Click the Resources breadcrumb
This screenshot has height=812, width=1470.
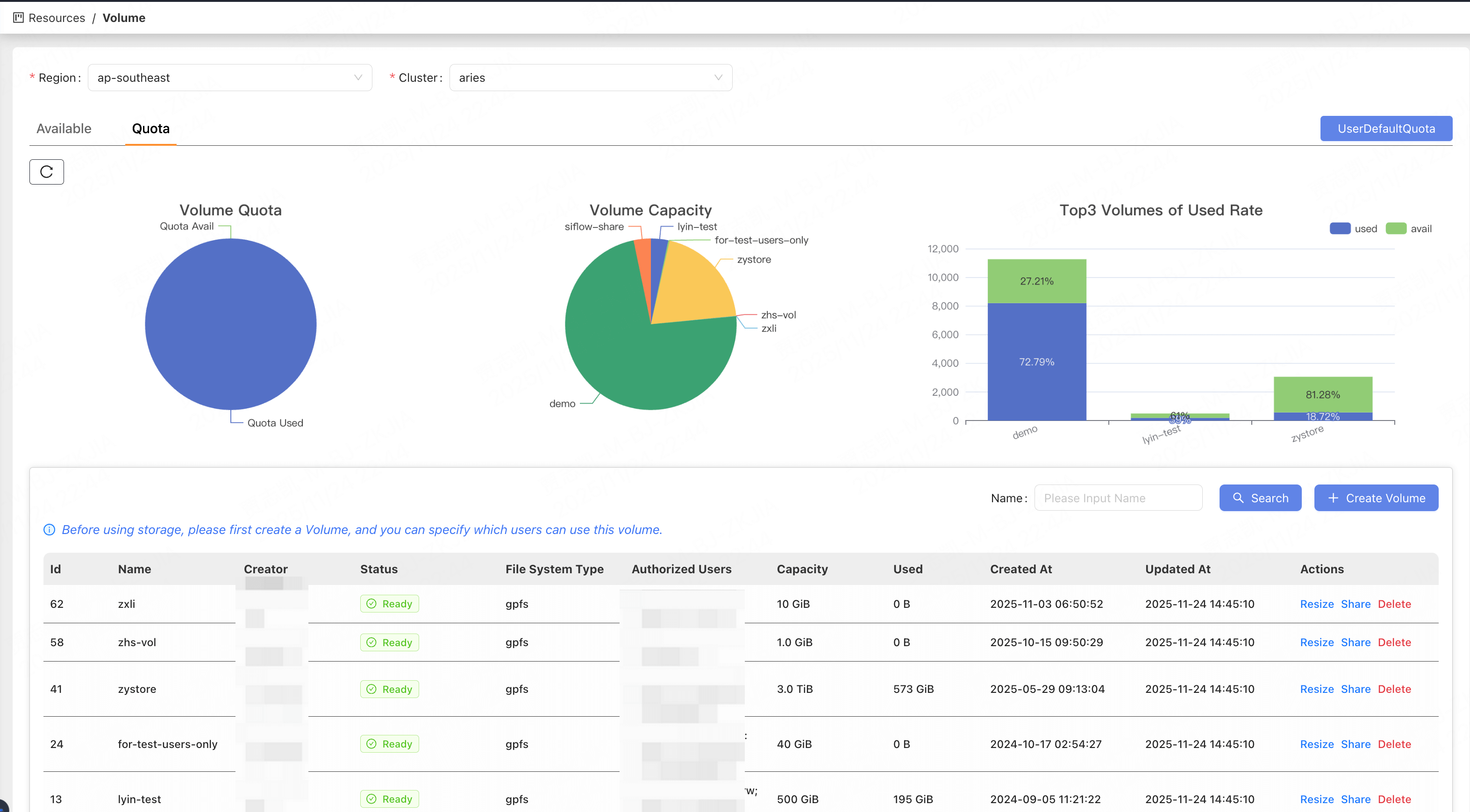pos(57,18)
